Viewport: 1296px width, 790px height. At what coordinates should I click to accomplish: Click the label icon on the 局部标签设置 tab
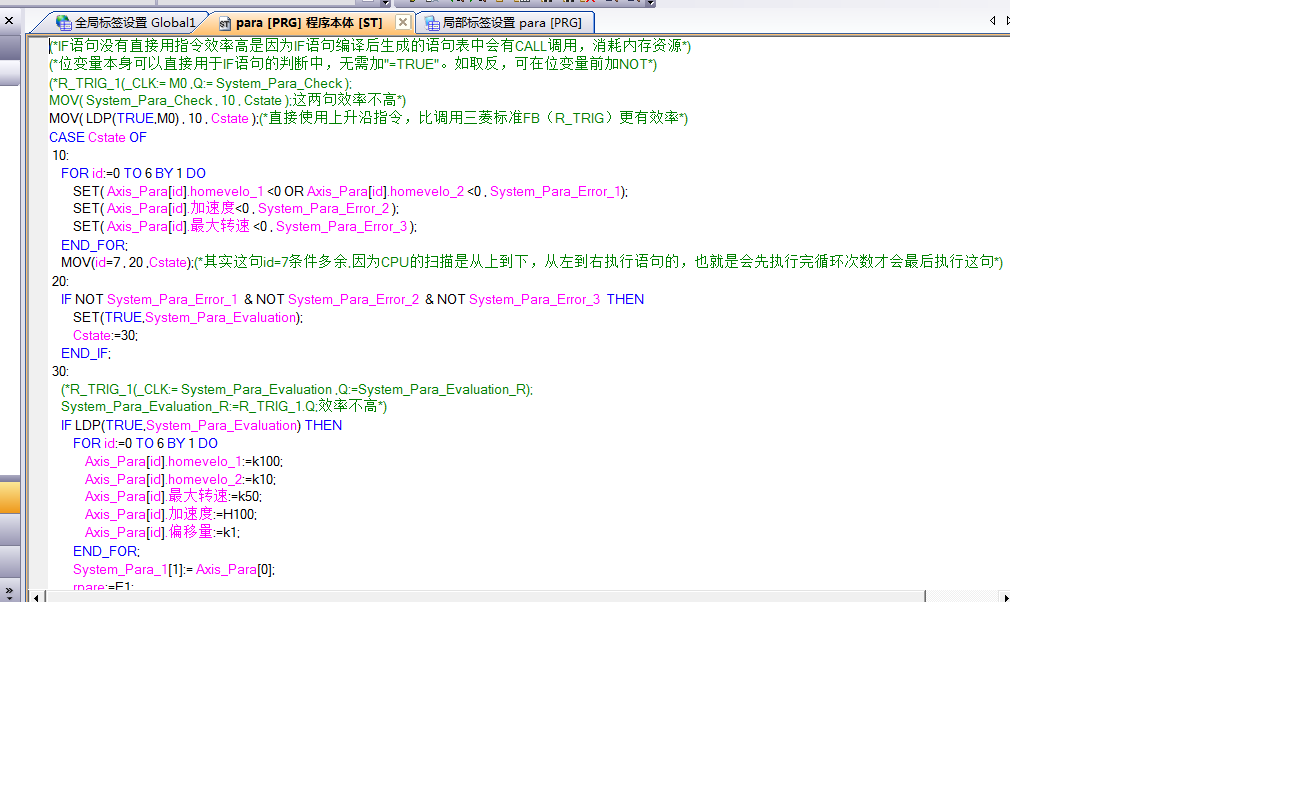(x=432, y=22)
